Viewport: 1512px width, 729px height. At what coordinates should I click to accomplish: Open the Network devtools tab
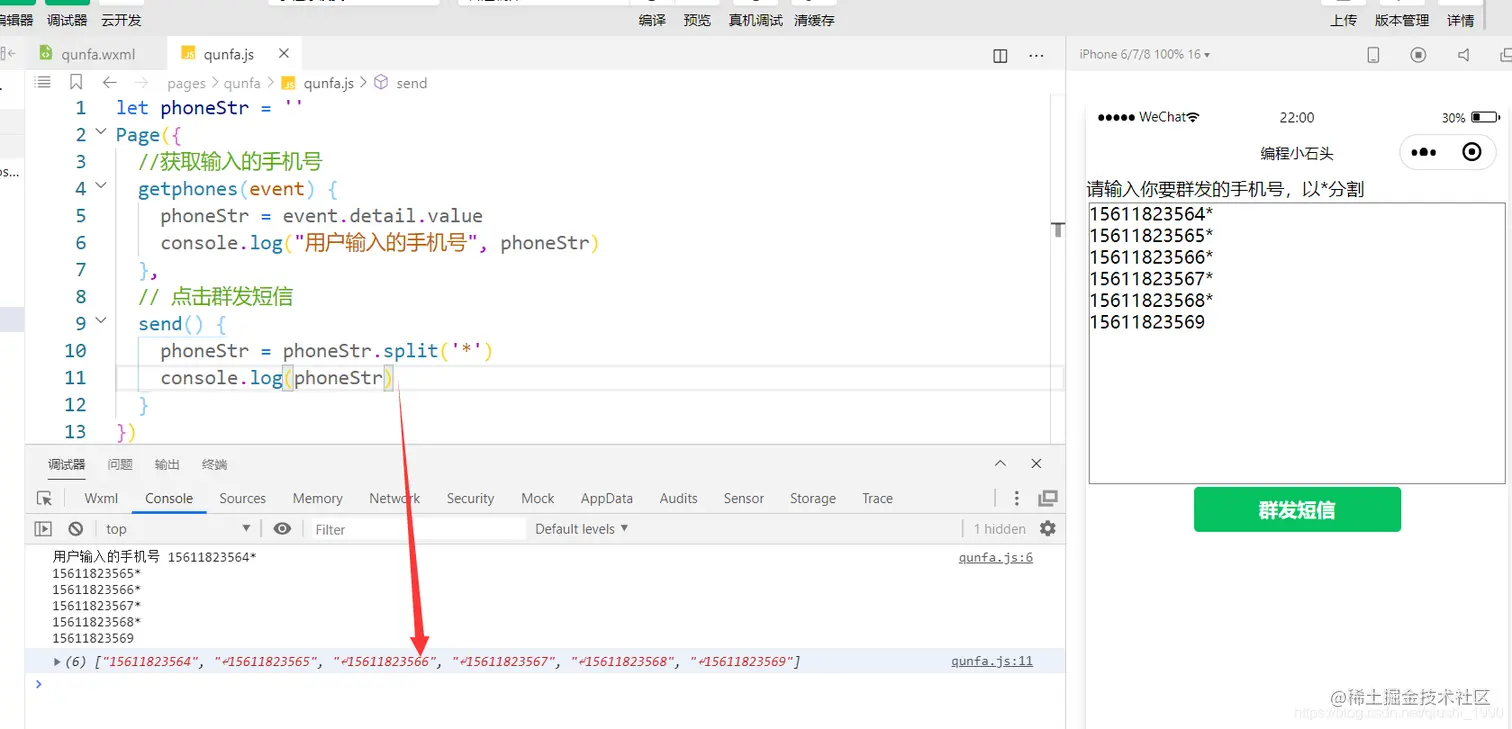coord(395,498)
